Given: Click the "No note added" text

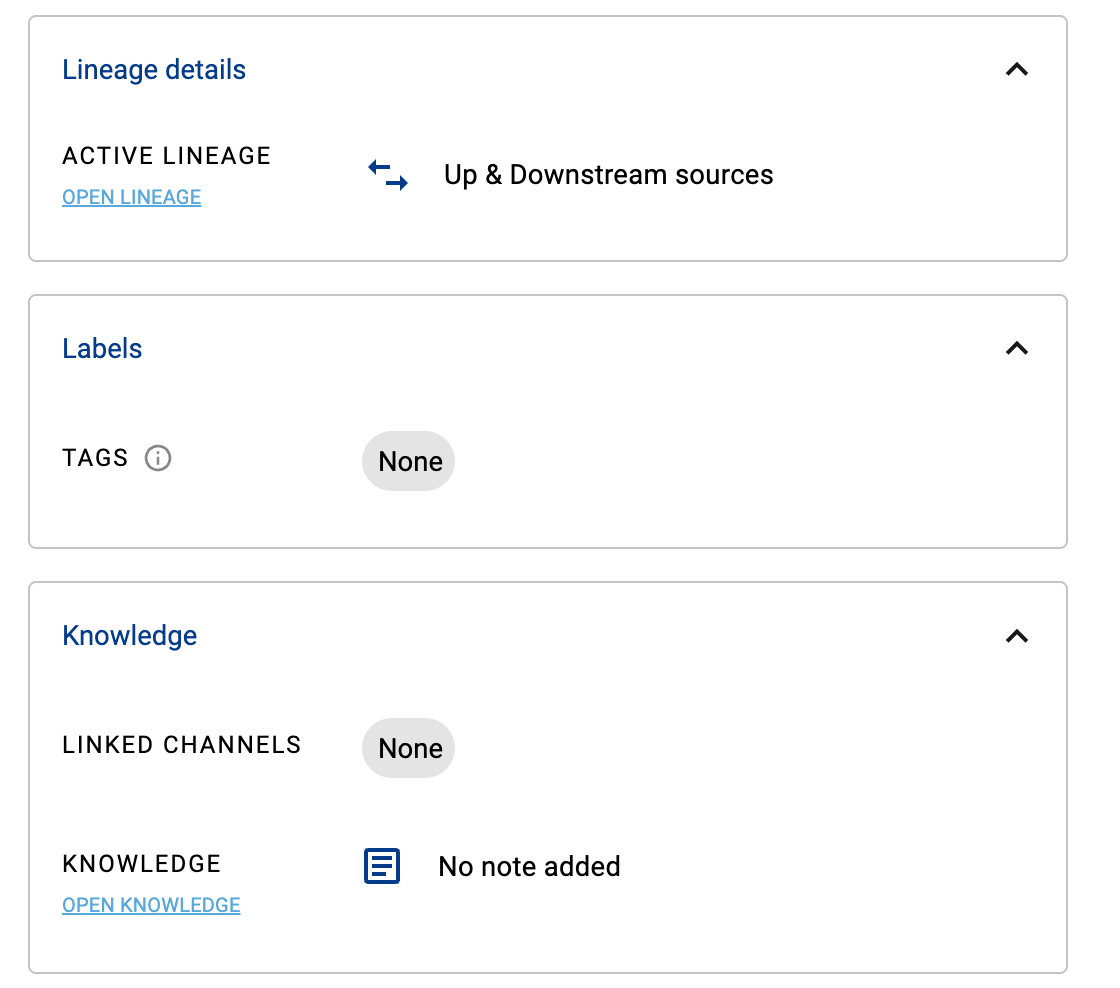Looking at the screenshot, I should point(529,866).
